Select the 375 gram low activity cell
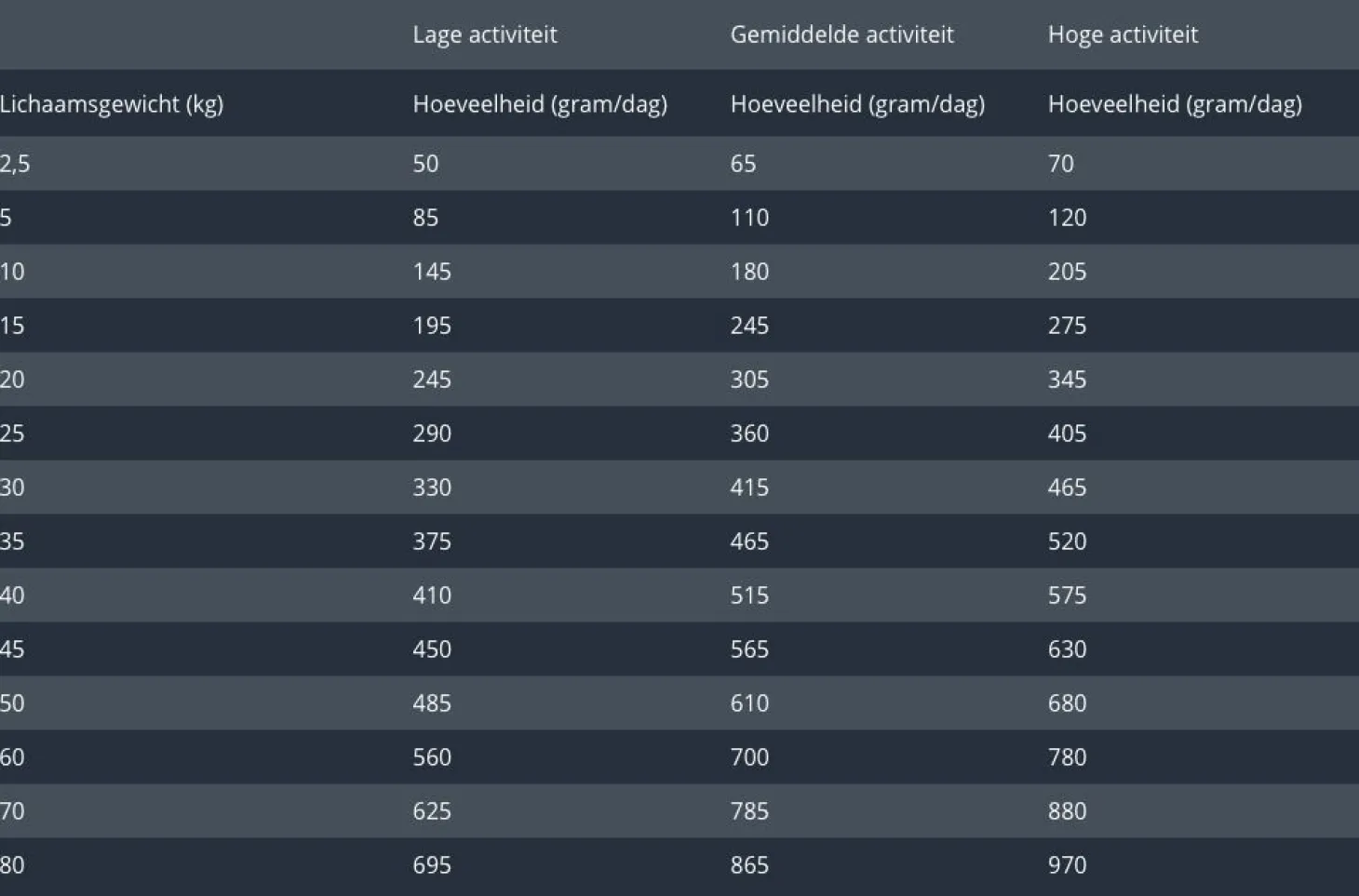The image size is (1359, 896). (x=432, y=542)
